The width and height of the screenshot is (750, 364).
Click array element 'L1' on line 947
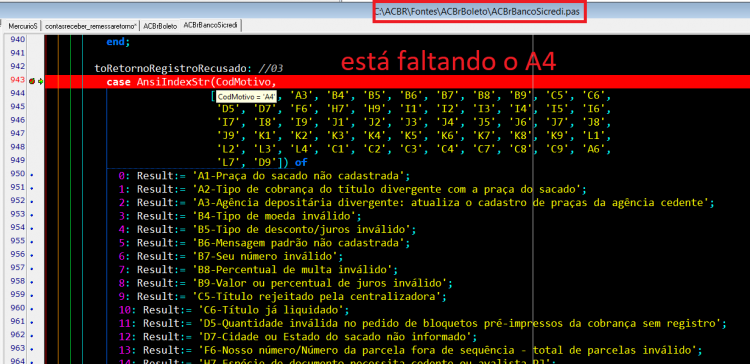click(595, 136)
